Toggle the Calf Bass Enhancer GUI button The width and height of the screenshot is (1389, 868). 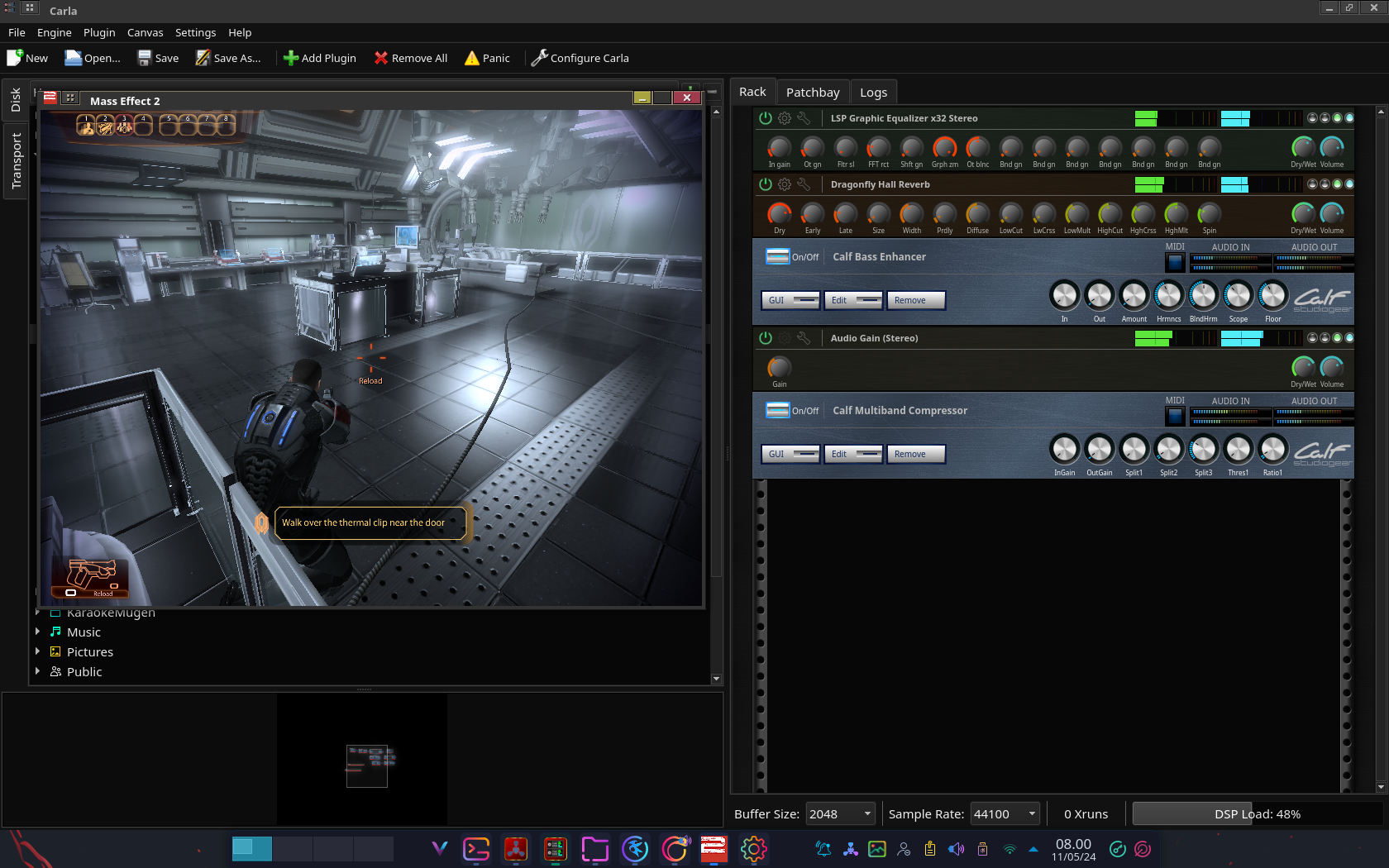(x=790, y=300)
